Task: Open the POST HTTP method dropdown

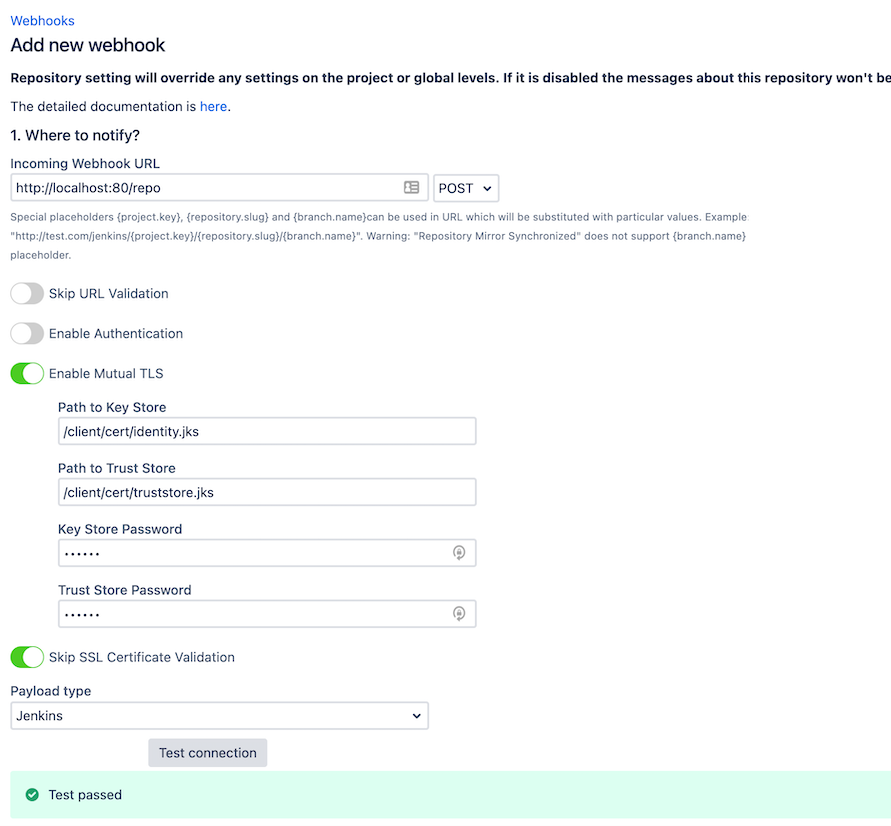Action: [465, 188]
